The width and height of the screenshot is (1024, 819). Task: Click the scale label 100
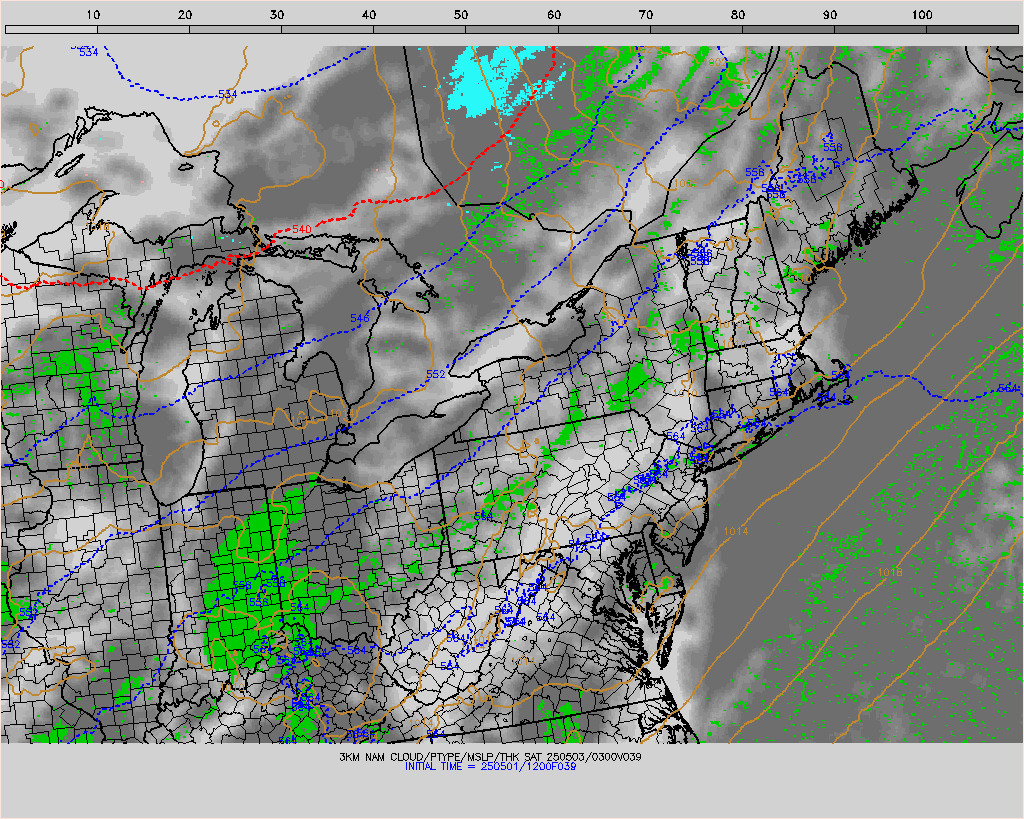[x=922, y=15]
